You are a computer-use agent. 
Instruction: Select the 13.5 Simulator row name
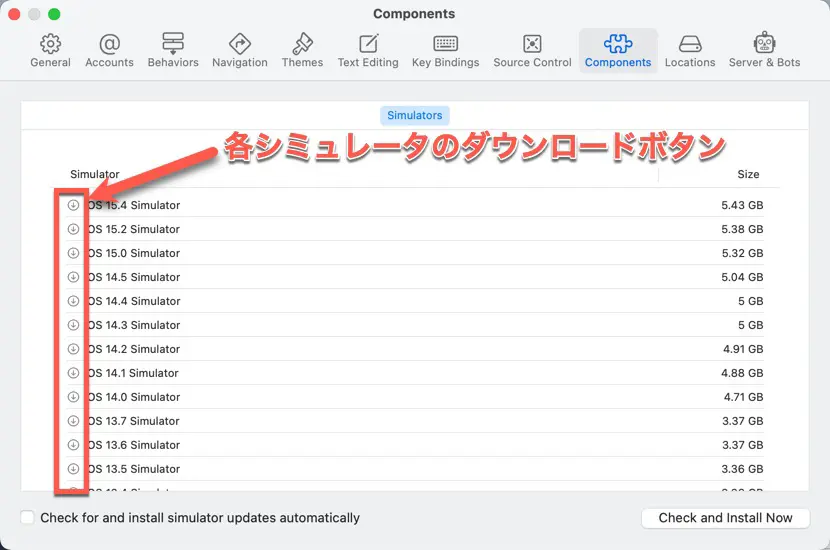click(x=134, y=468)
